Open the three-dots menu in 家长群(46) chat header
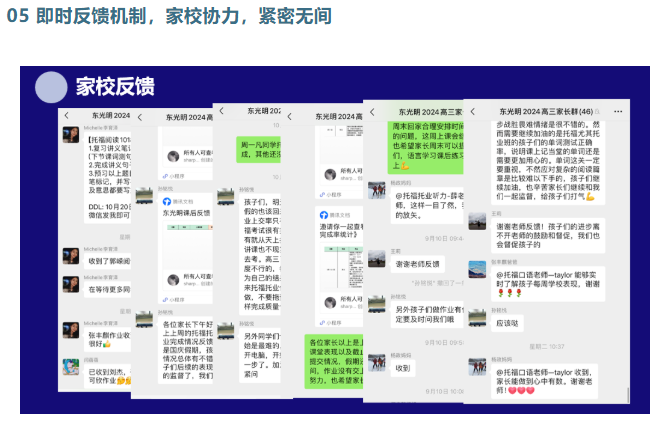 pyautogui.click(x=617, y=109)
